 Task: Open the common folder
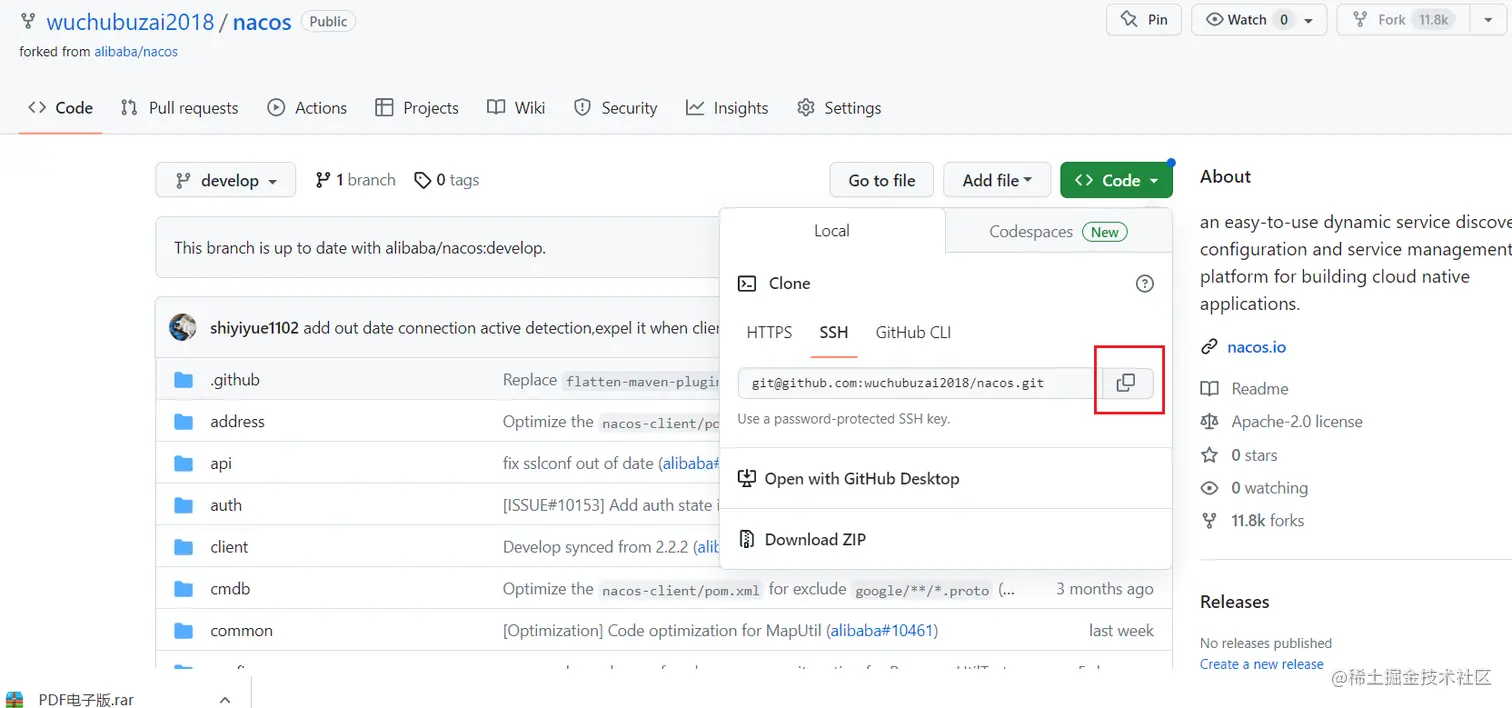coord(241,631)
